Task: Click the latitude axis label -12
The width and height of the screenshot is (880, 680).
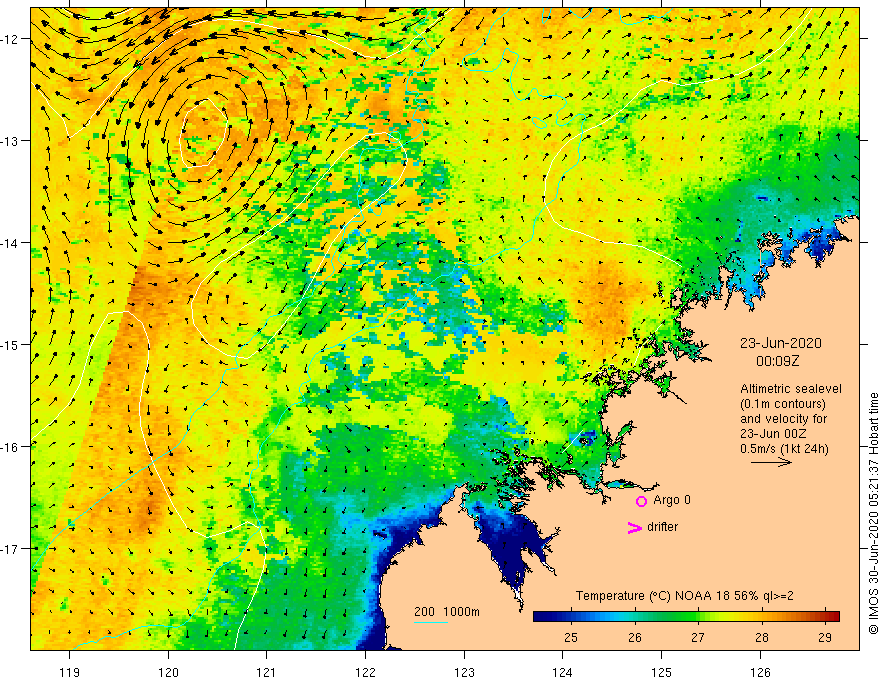Action: 11,39
